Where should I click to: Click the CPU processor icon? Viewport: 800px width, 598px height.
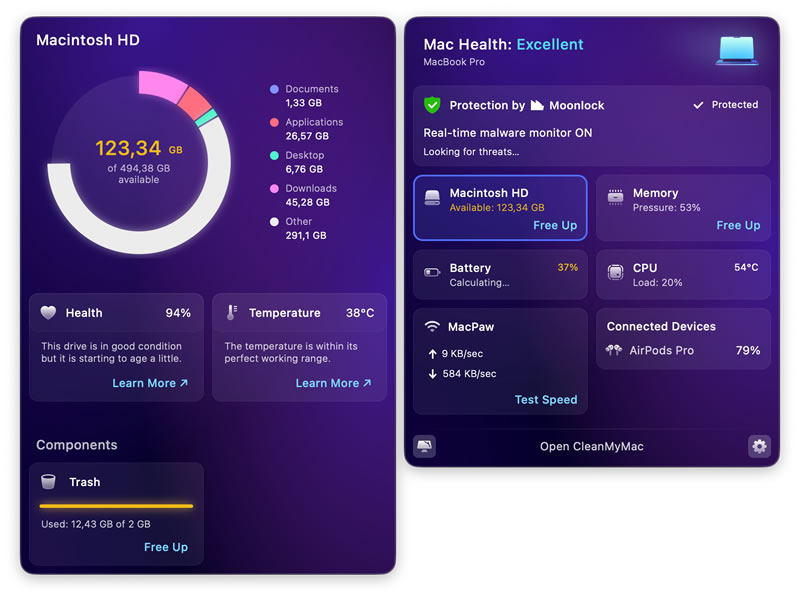615,272
